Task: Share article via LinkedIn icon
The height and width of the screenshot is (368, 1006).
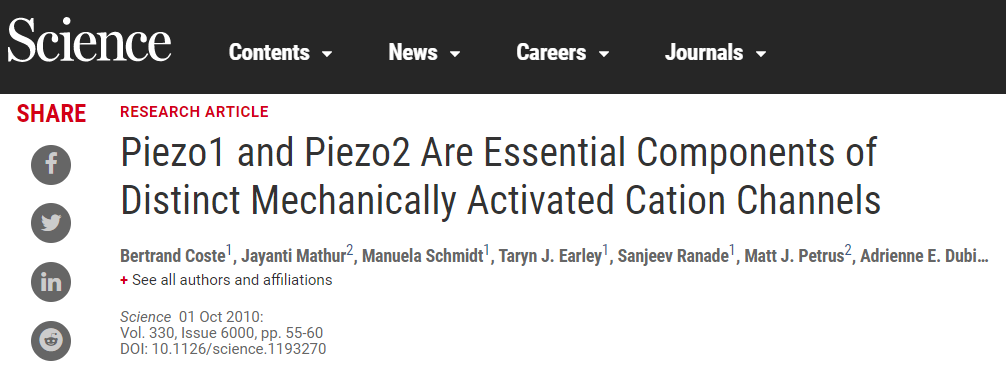Action: (x=51, y=282)
